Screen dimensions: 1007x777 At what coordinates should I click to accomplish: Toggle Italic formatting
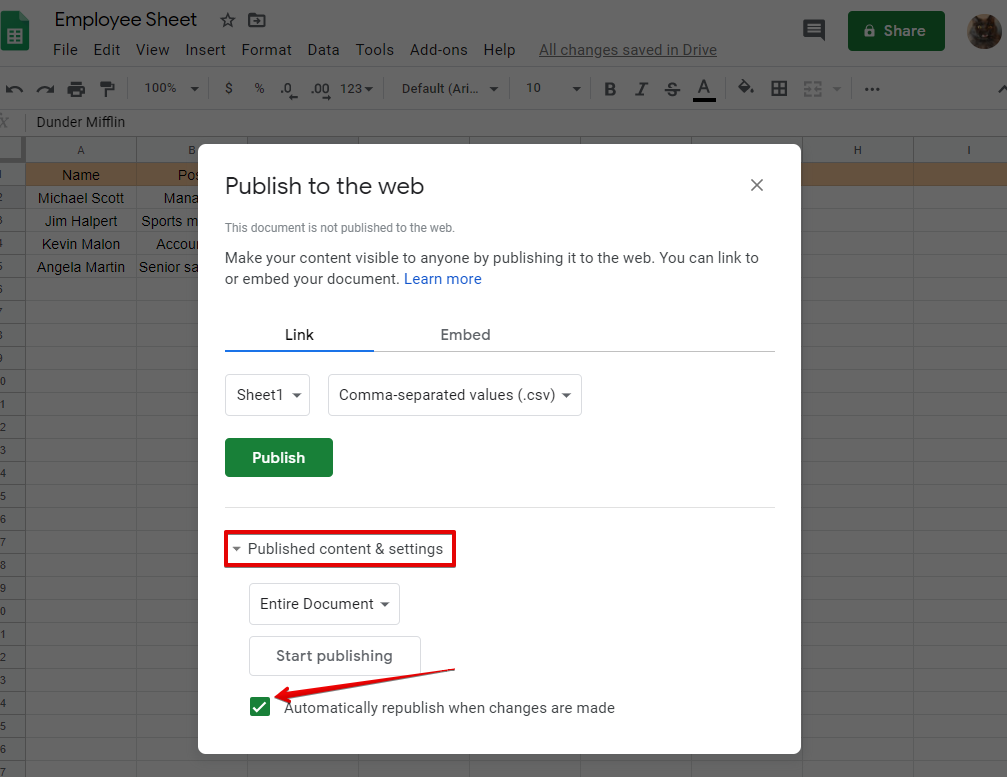click(x=641, y=89)
